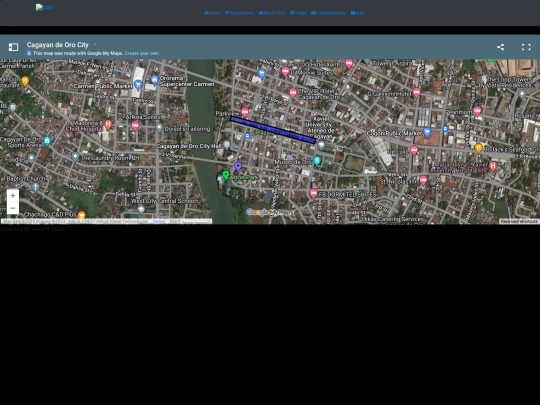The image size is (540, 405).
Task: Select the Maria Reyna Xavier Hospital marker
Action: (493, 166)
